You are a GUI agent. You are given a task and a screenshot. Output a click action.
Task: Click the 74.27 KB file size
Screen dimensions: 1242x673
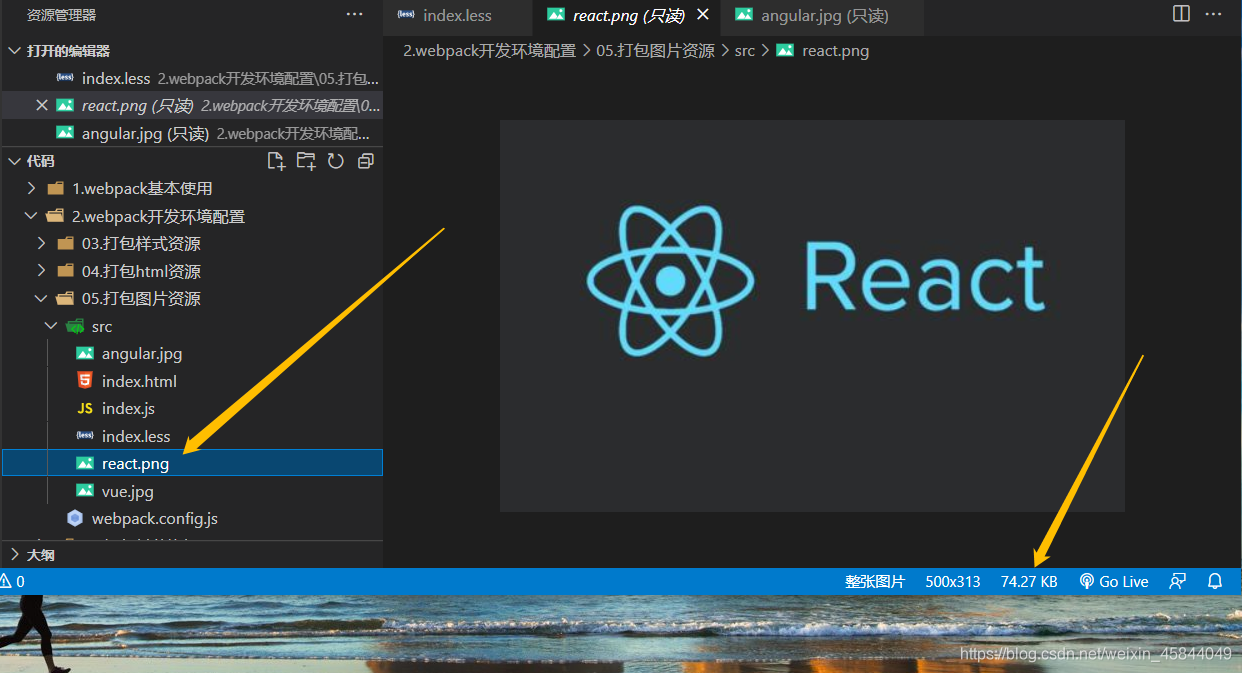click(1029, 581)
